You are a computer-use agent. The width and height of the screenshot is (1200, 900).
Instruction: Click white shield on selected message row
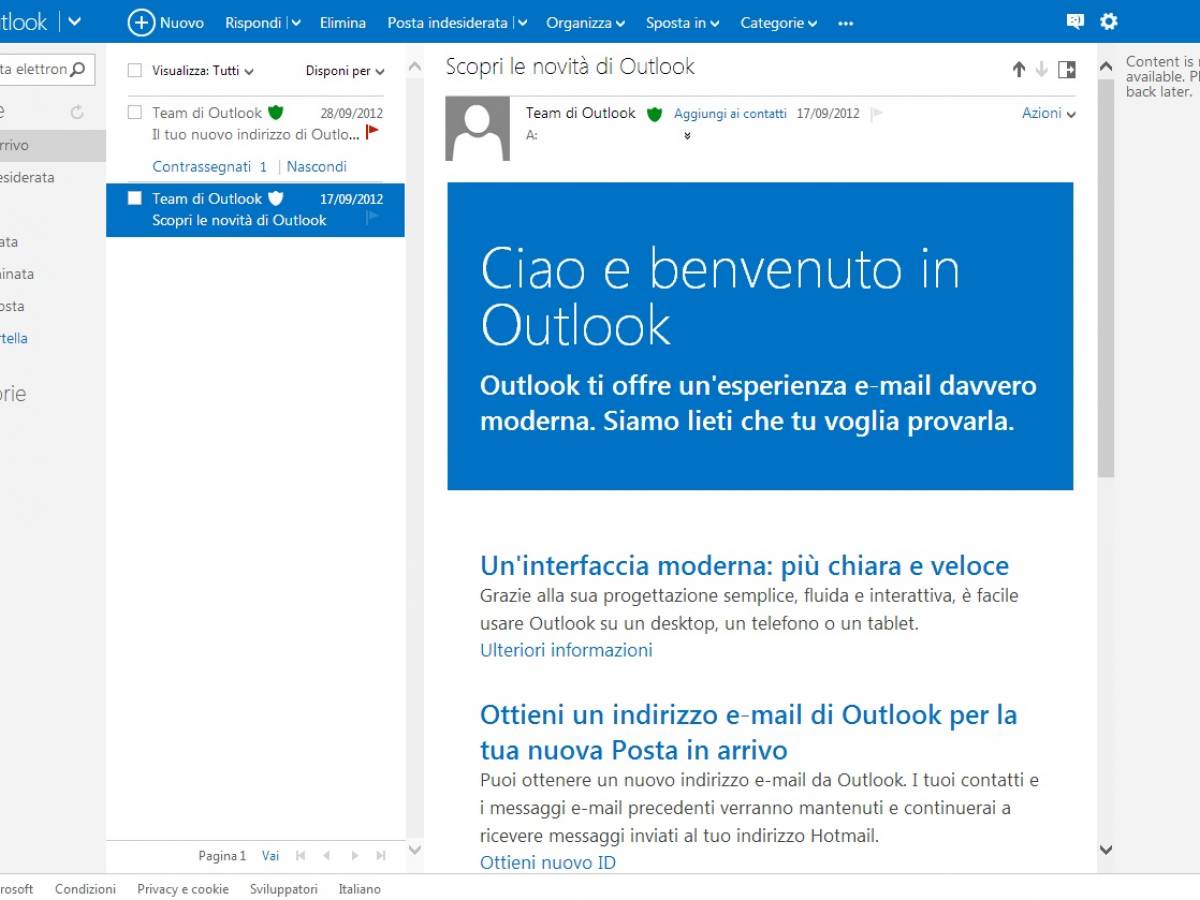click(x=276, y=198)
